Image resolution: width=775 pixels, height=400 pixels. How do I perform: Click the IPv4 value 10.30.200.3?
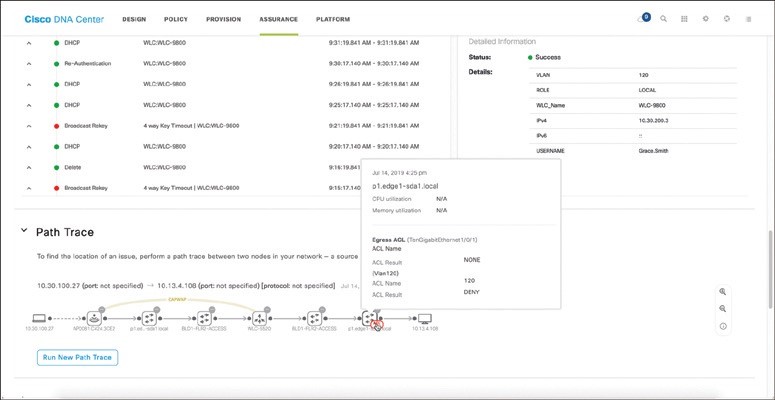[x=653, y=120]
